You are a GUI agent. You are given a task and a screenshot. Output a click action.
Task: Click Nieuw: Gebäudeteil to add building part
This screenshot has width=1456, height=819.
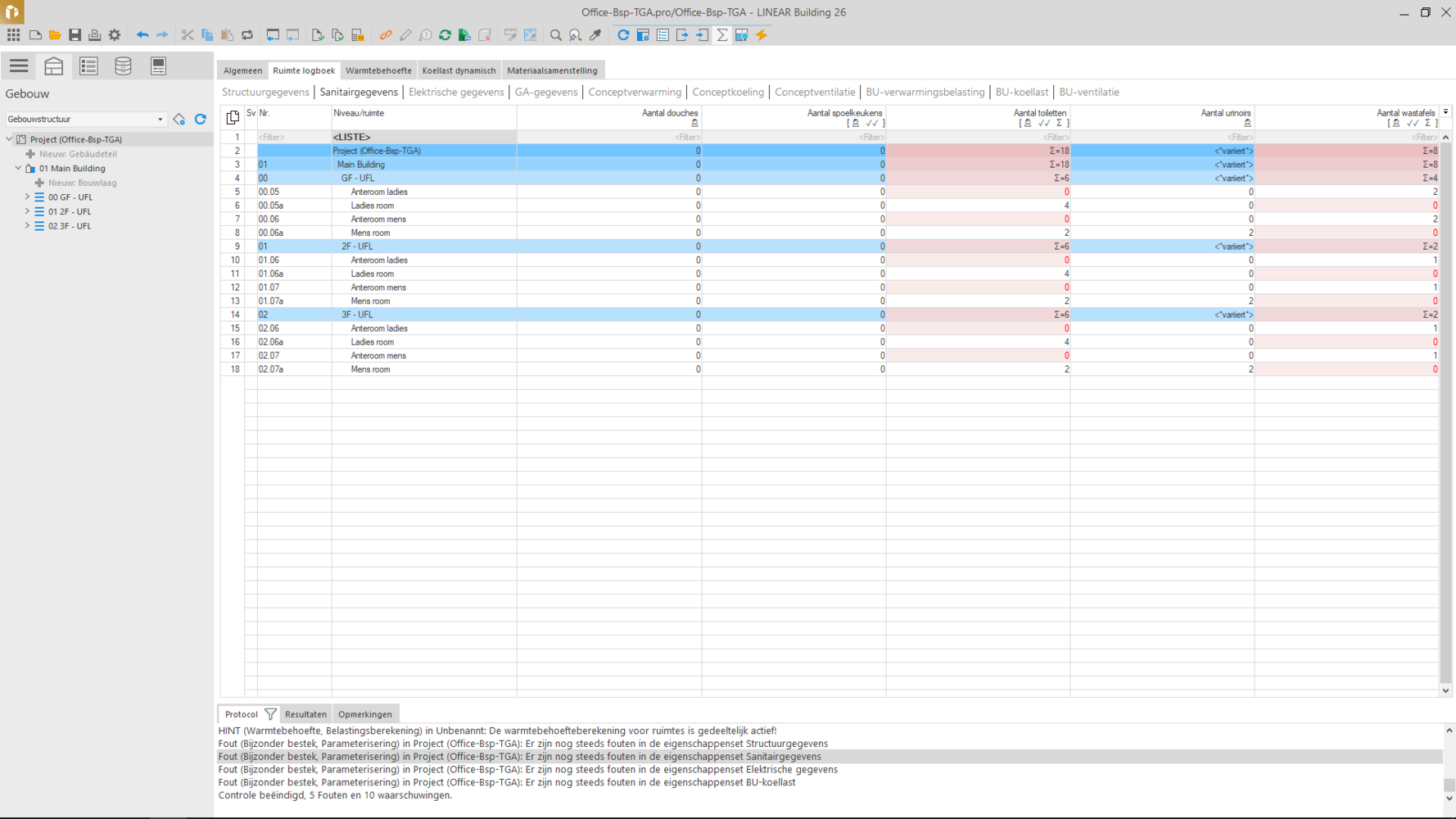(78, 154)
